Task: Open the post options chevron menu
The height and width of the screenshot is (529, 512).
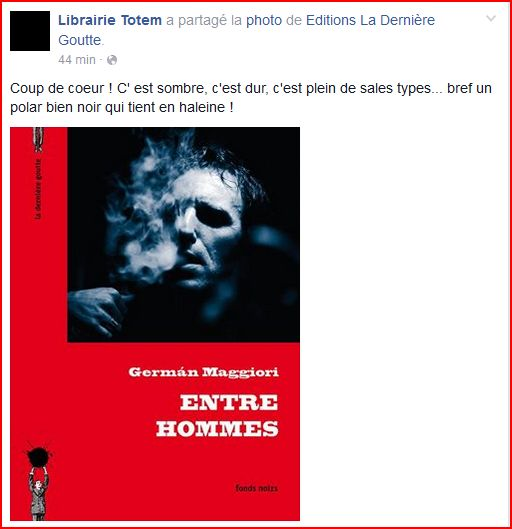Action: click(x=491, y=19)
